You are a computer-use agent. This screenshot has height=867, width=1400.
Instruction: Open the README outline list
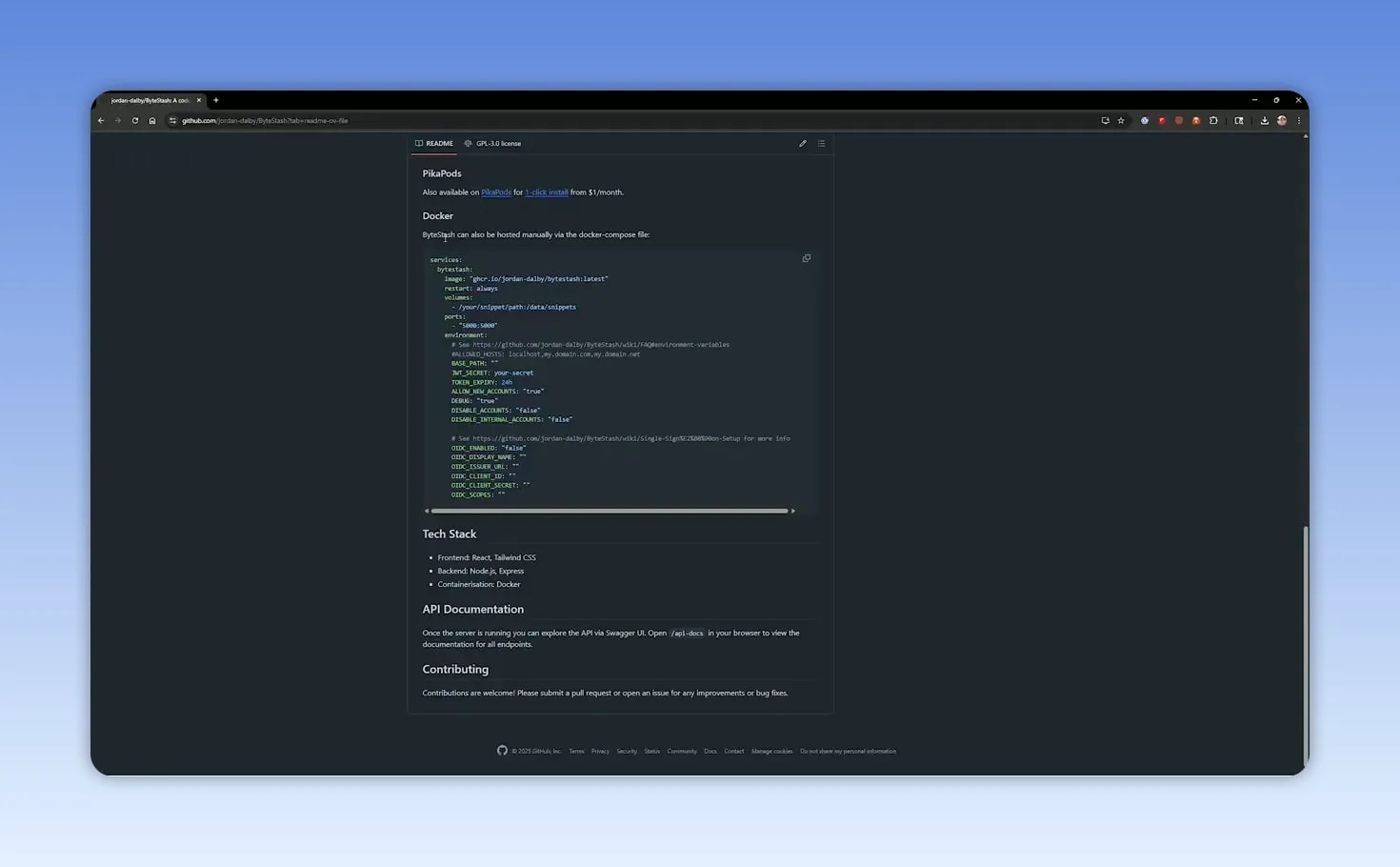821,144
